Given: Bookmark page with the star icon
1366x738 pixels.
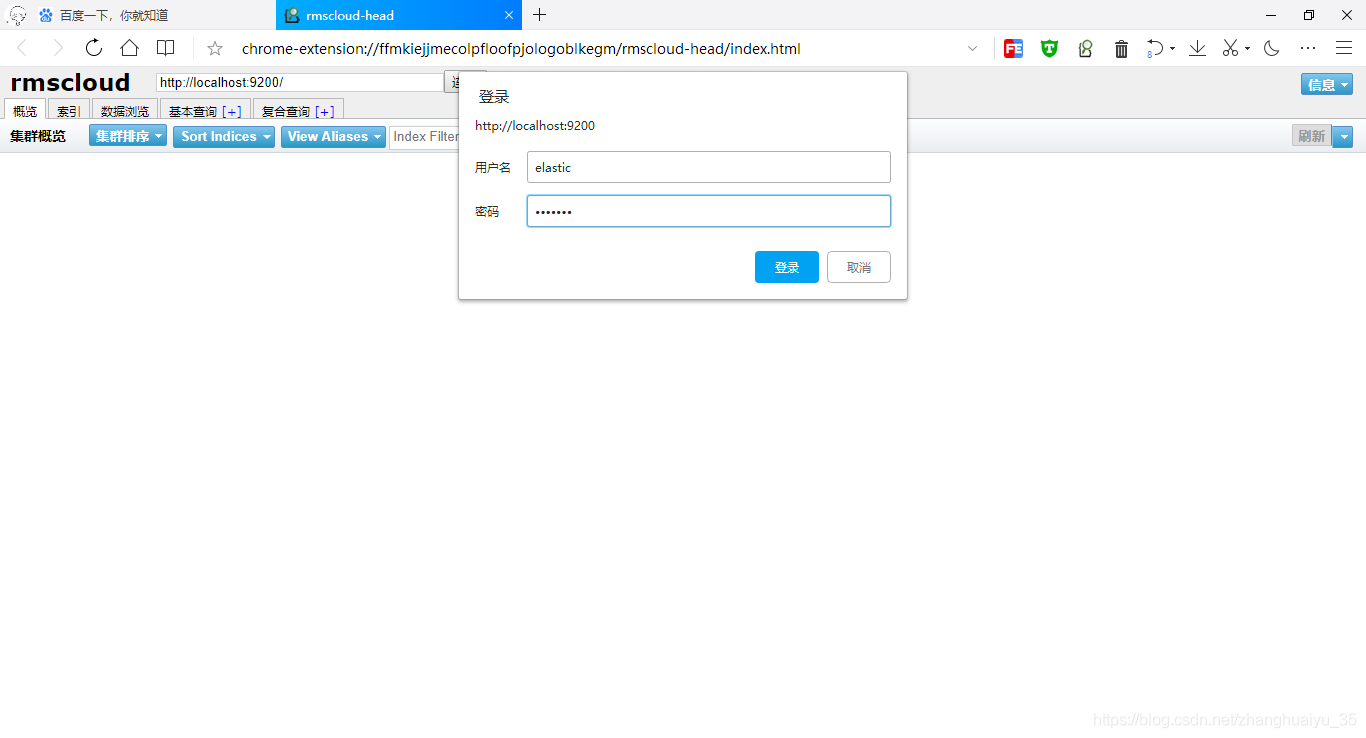Looking at the screenshot, I should [214, 48].
